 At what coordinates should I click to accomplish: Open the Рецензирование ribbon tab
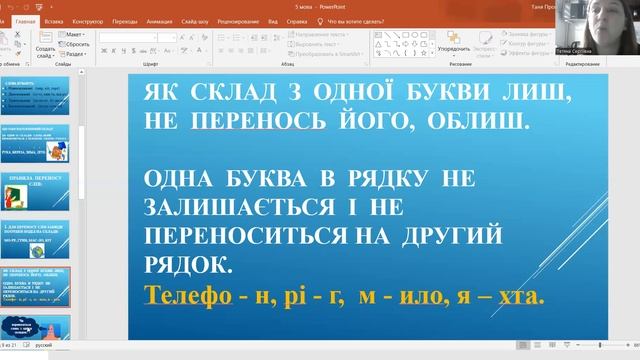pos(238,22)
